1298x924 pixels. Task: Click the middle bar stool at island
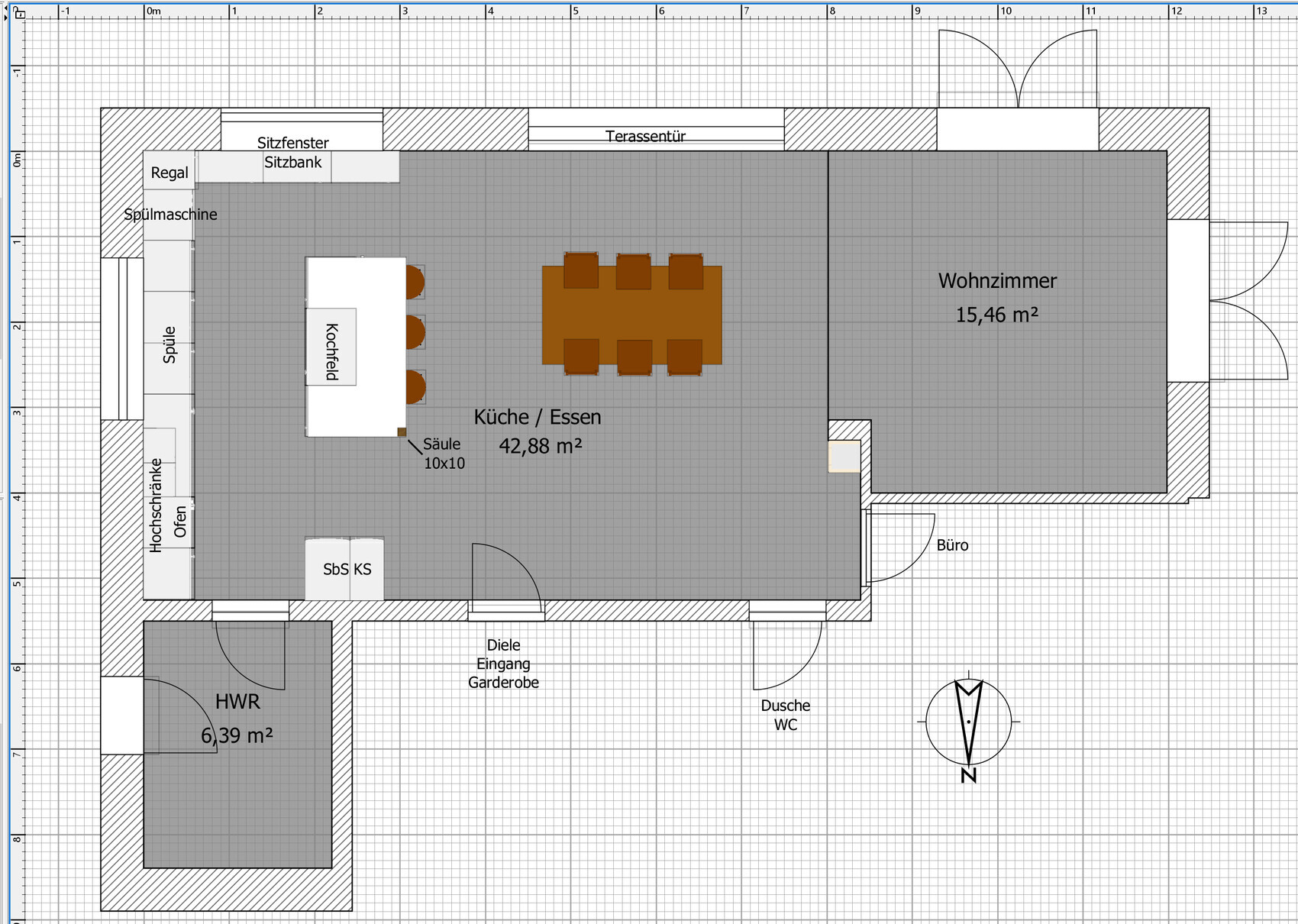click(415, 332)
